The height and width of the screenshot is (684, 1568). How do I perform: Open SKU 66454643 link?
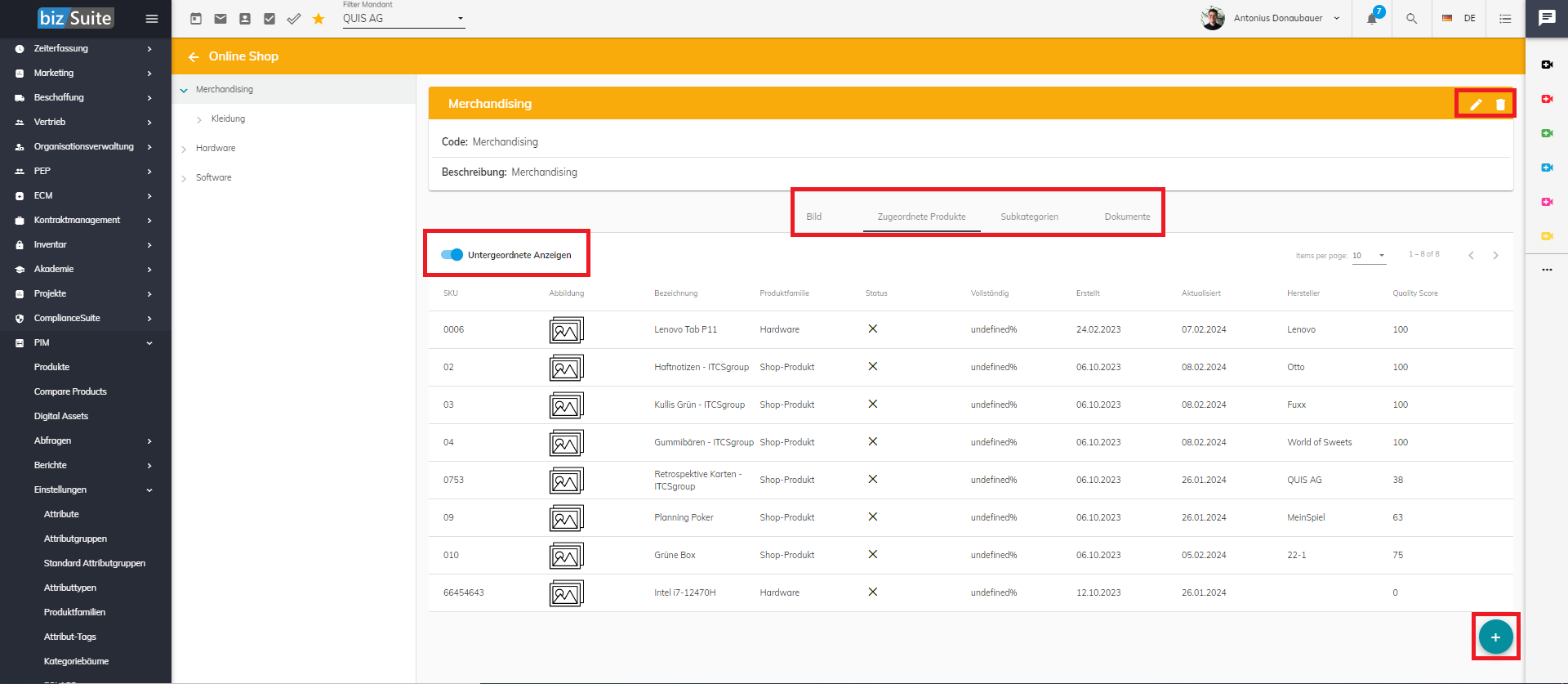tap(463, 592)
